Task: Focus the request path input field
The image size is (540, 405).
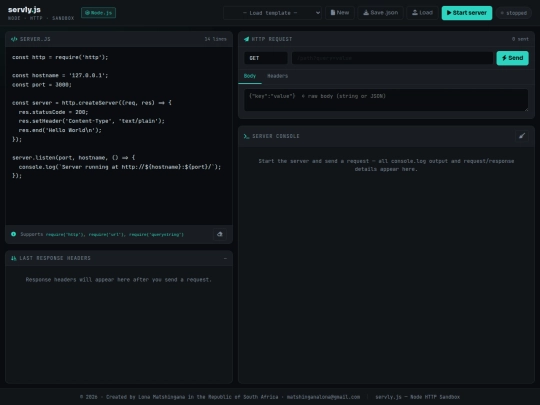Action: pyautogui.click(x=392, y=58)
